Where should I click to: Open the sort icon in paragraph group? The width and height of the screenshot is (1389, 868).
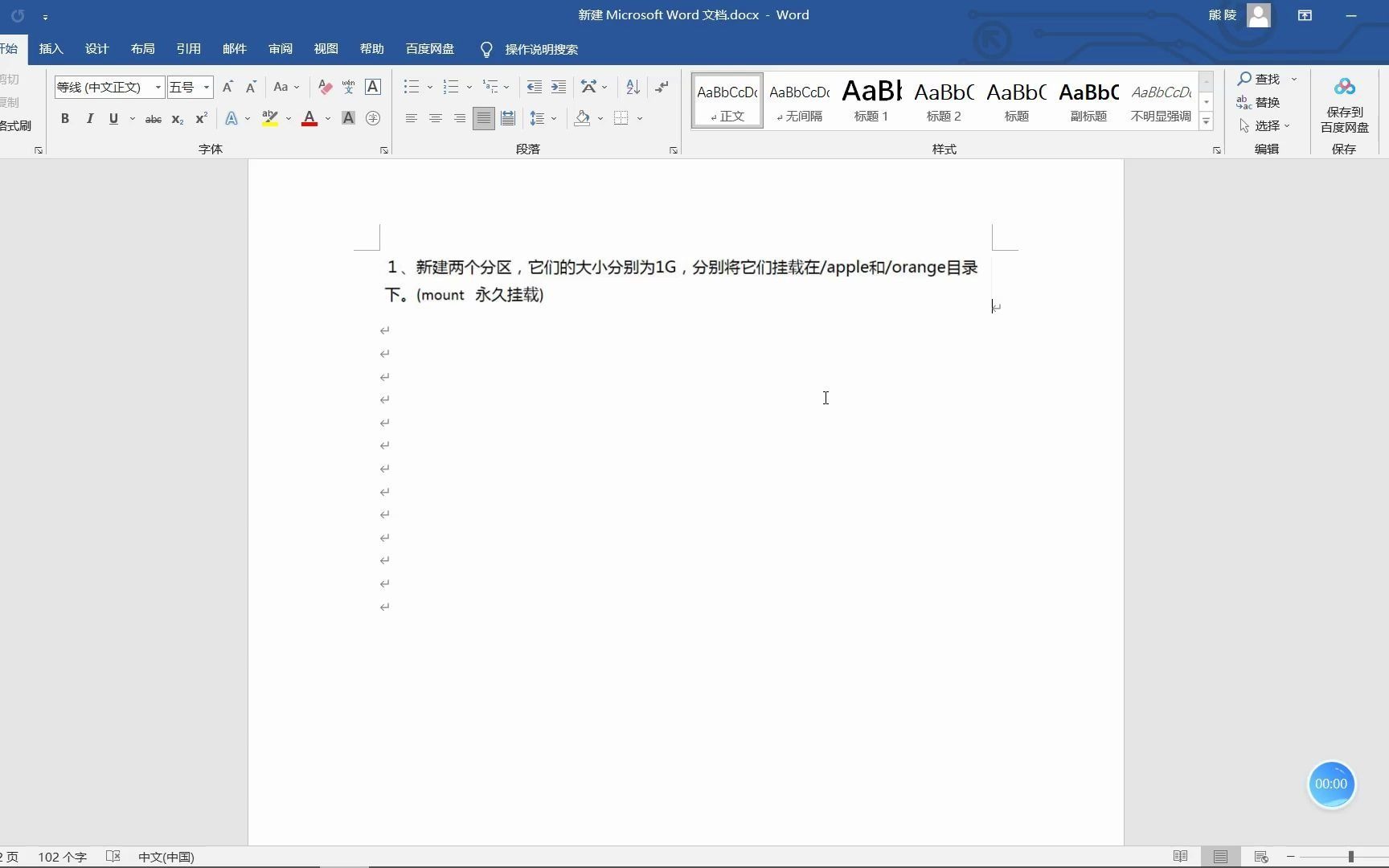(632, 87)
